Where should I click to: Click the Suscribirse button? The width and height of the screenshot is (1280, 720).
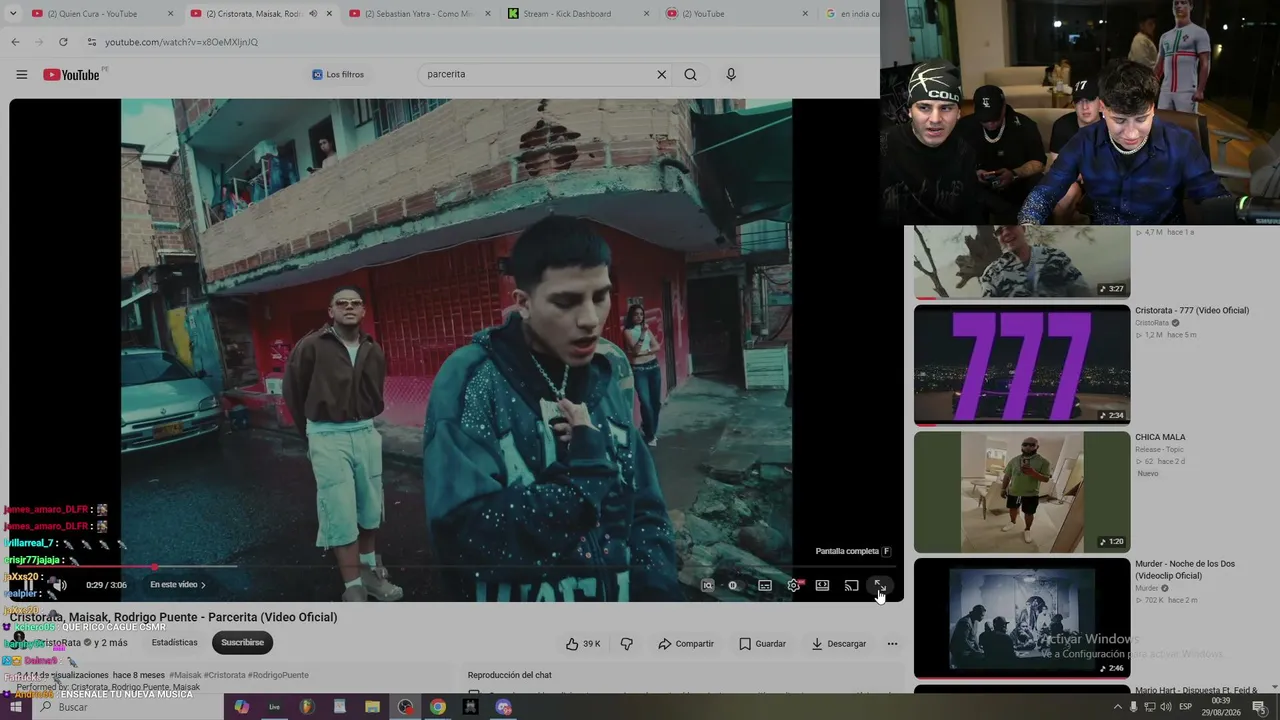pos(242,643)
